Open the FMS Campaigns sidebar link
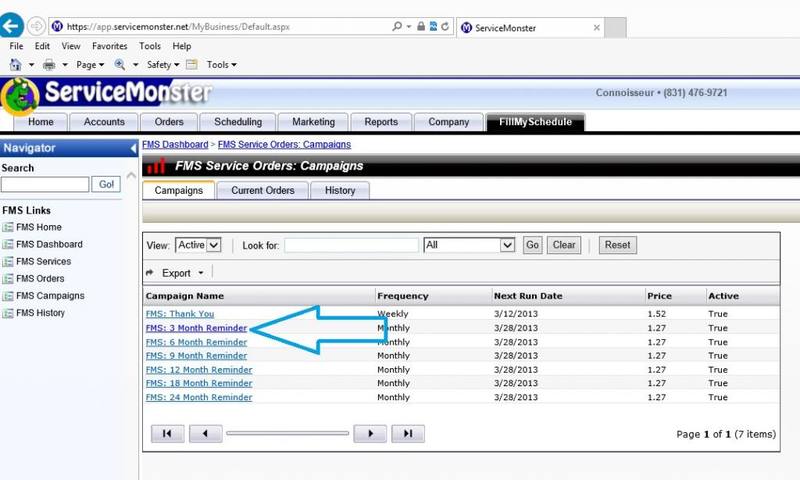 click(x=50, y=296)
